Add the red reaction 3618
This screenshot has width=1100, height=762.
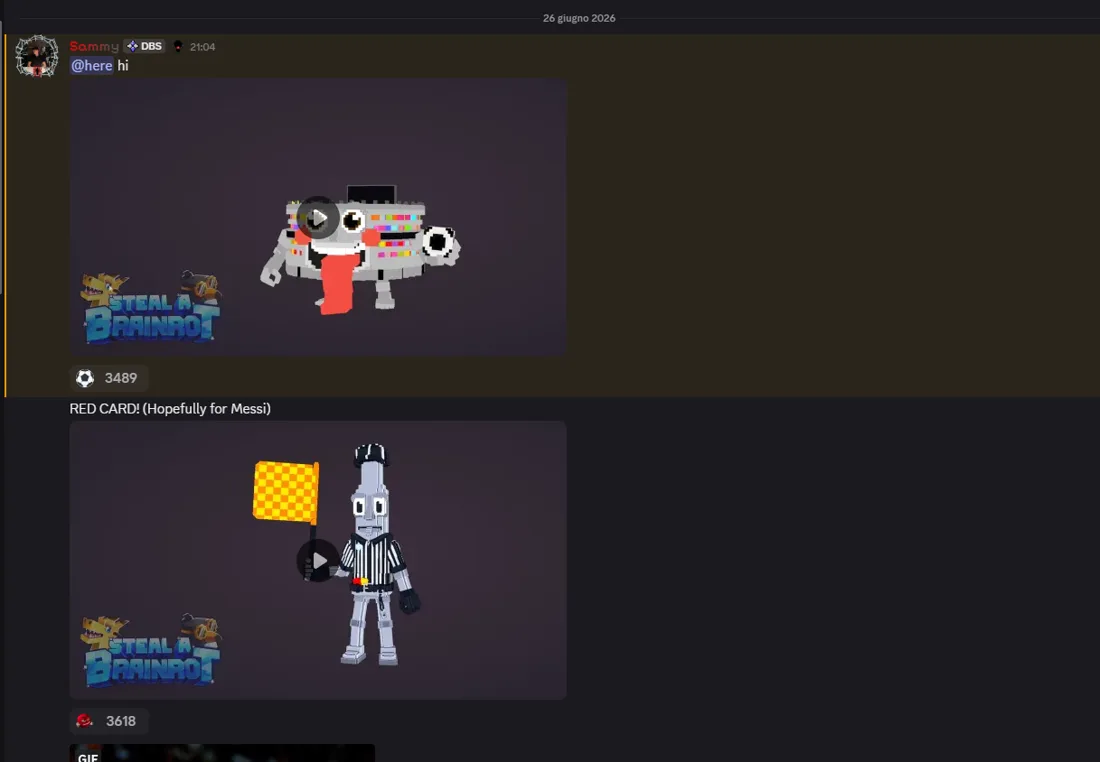(109, 721)
